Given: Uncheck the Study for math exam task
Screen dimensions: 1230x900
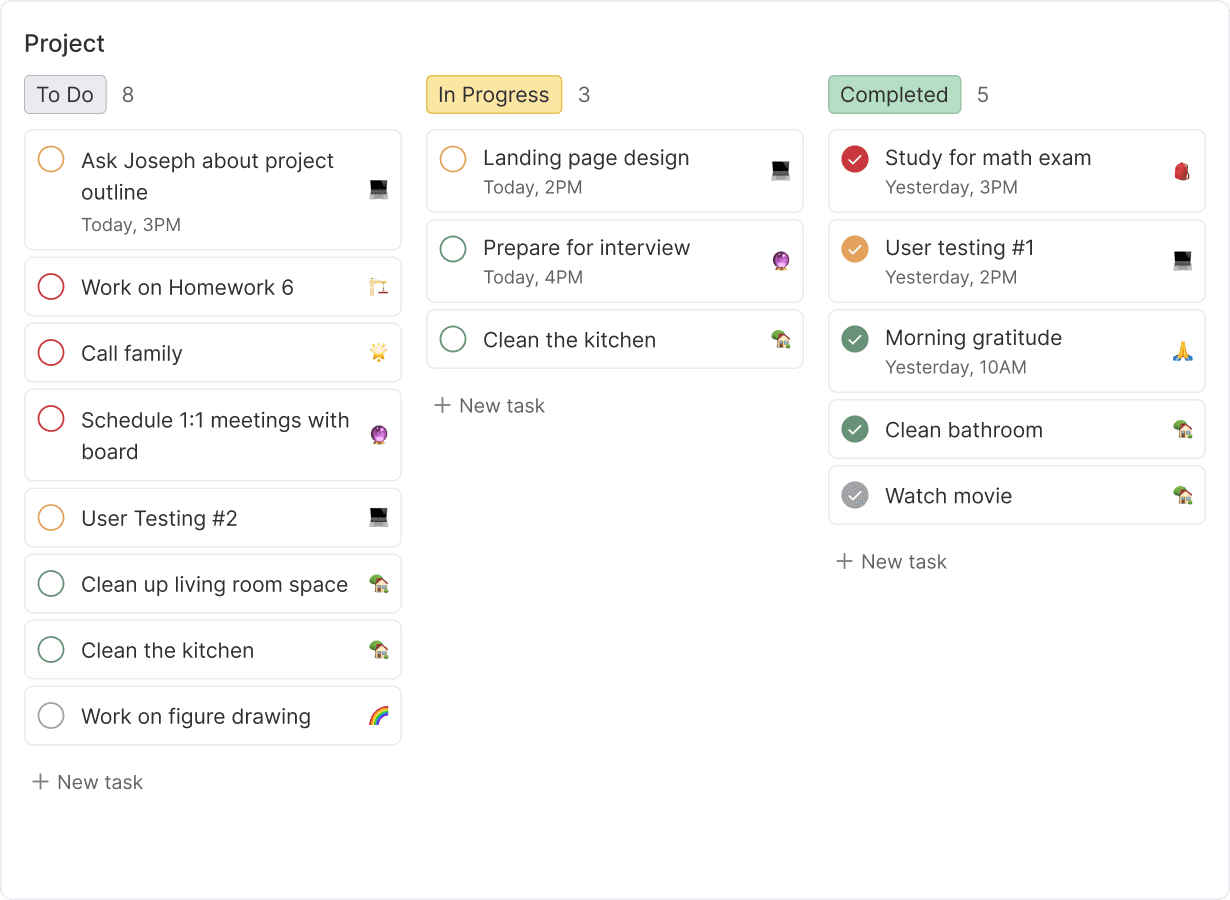Looking at the screenshot, I should click(855, 158).
